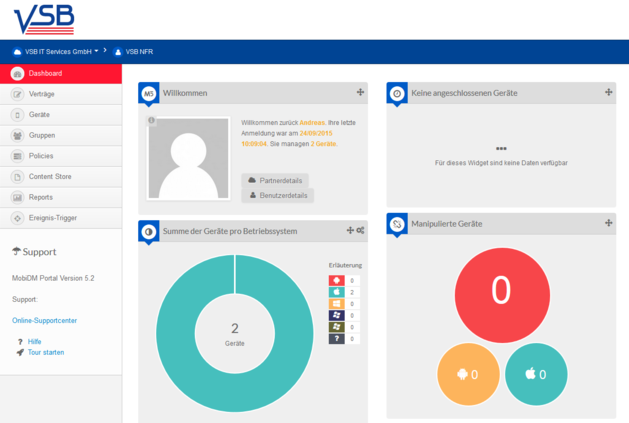Click the Android legend swatch
The image size is (629, 423).
click(x=337, y=280)
